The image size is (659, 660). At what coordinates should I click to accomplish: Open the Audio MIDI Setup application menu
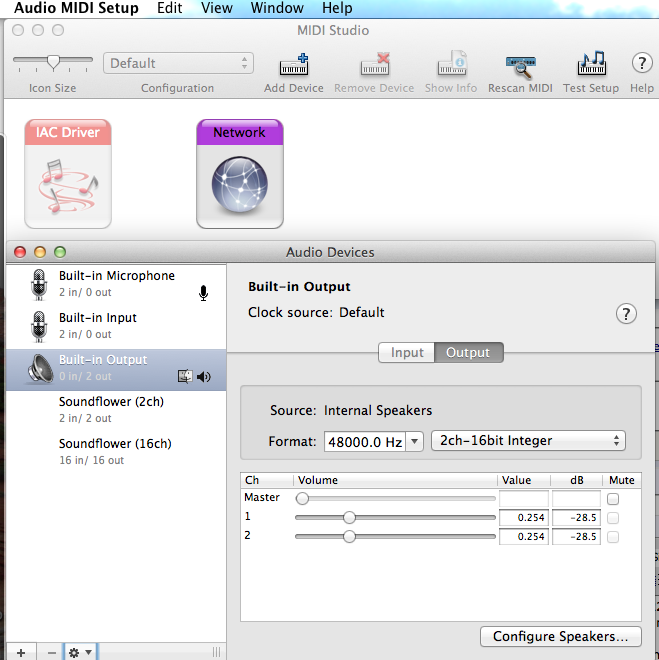pos(76,8)
